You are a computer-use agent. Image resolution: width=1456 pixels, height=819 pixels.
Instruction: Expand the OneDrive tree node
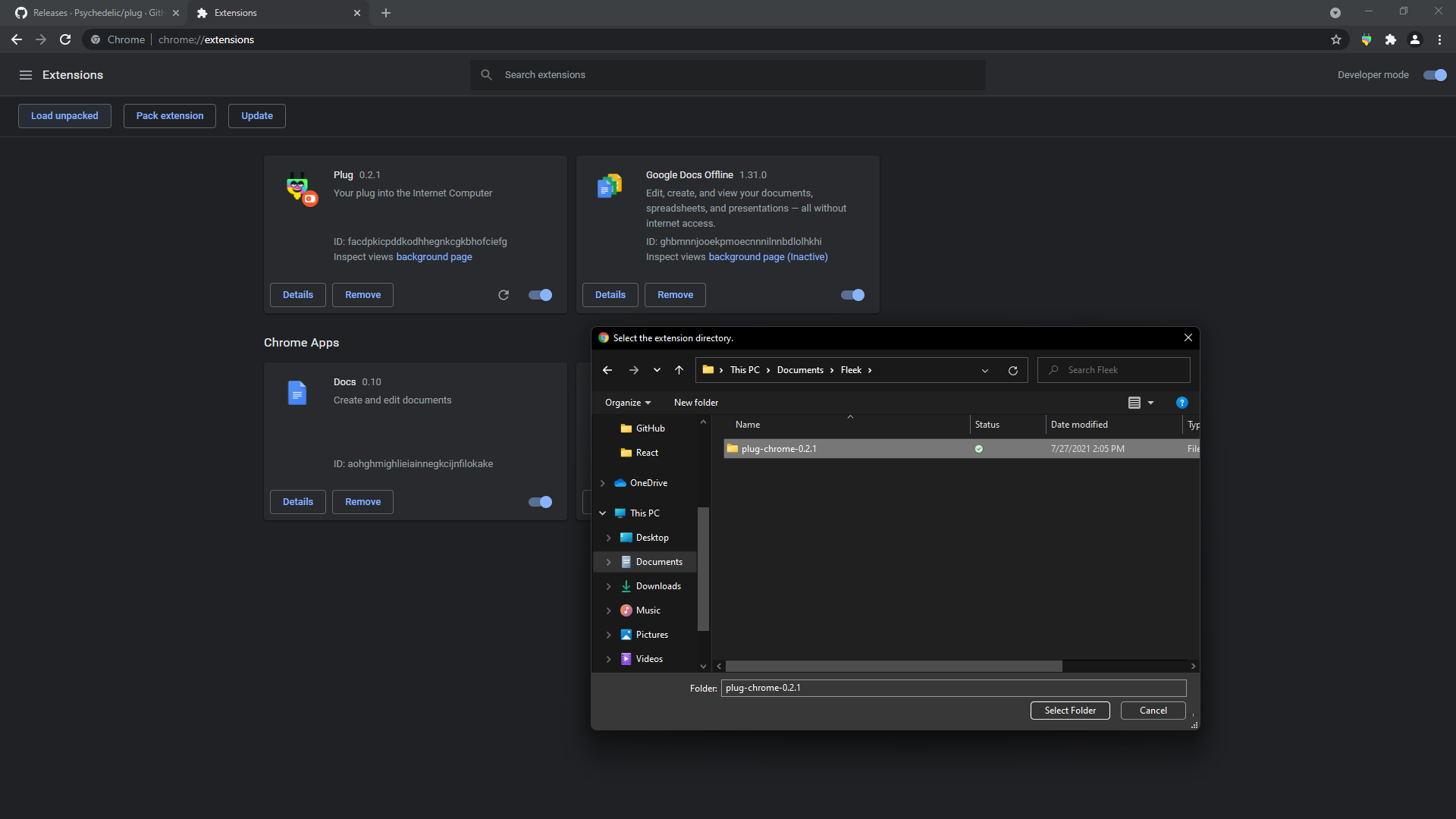[603, 483]
